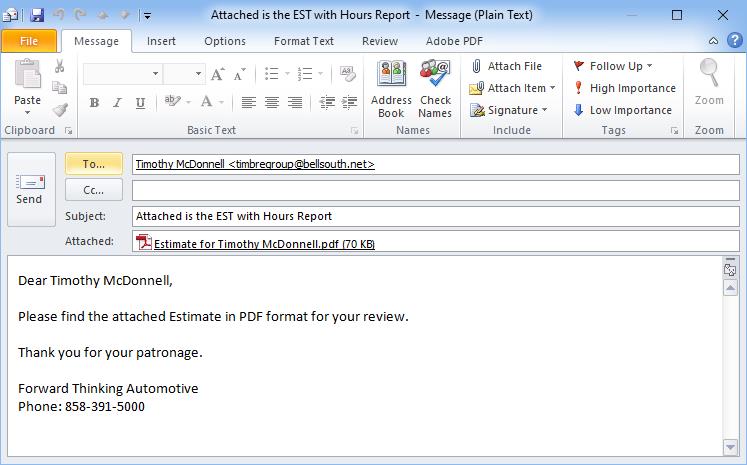Click the Attach File paperclip
This screenshot has width=747, height=465.
tap(478, 66)
